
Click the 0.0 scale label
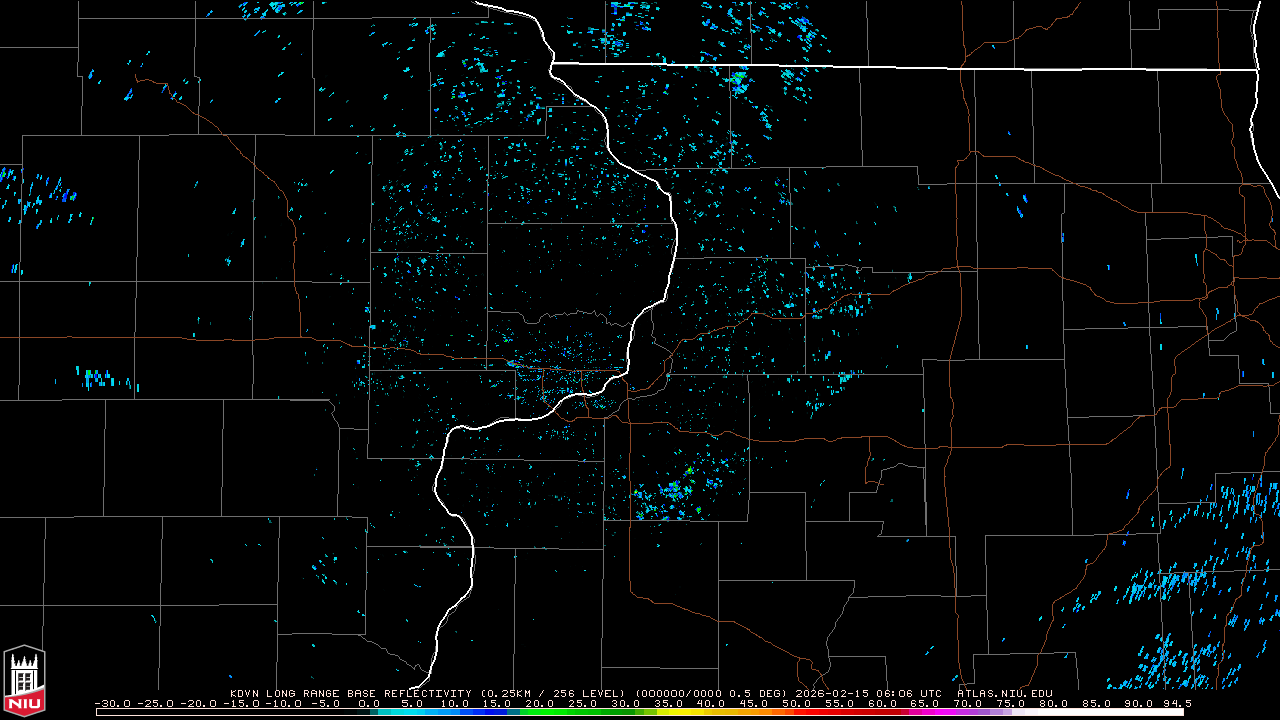click(369, 704)
